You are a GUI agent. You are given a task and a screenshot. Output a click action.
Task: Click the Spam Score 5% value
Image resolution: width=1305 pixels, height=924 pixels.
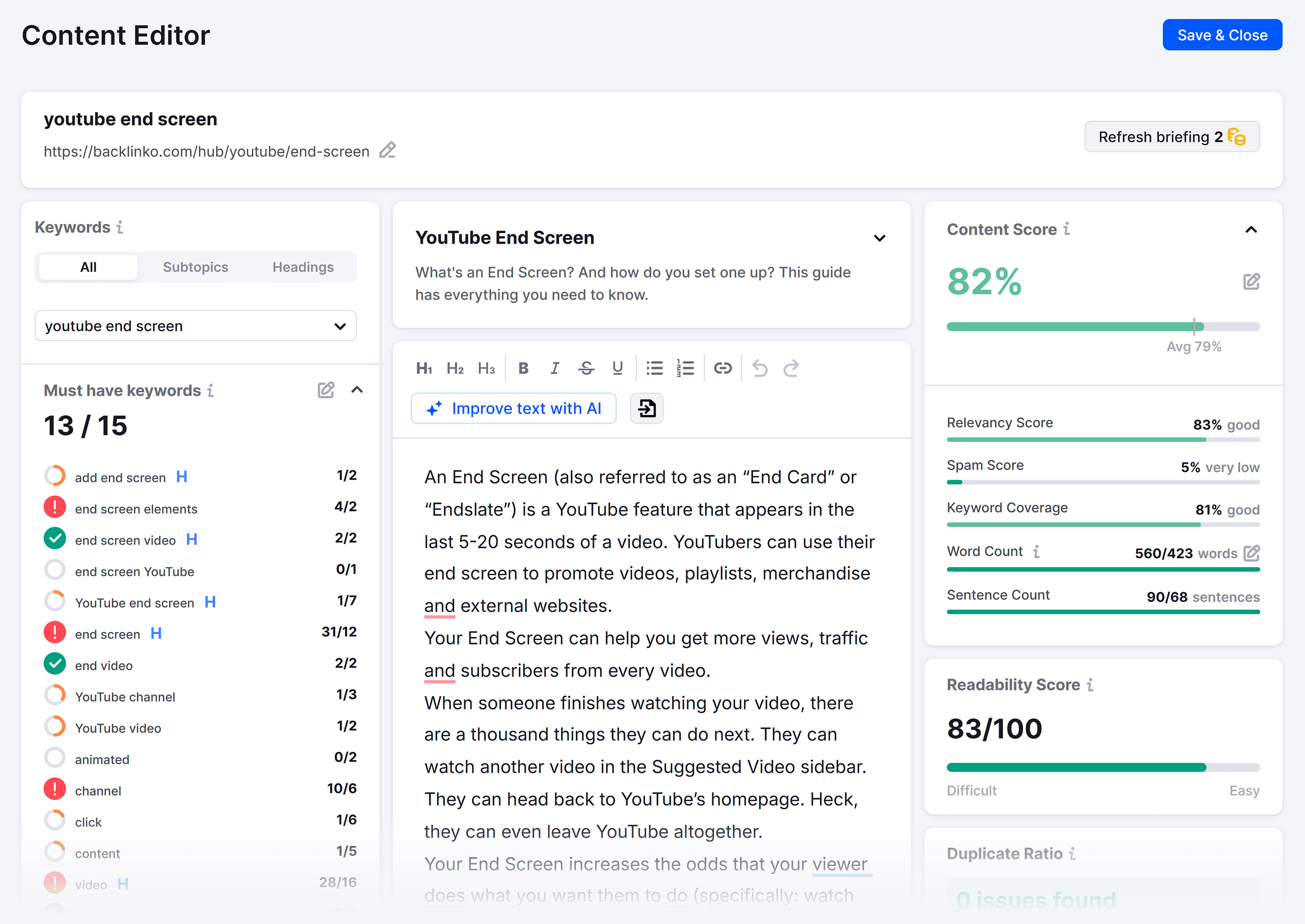(1190, 467)
